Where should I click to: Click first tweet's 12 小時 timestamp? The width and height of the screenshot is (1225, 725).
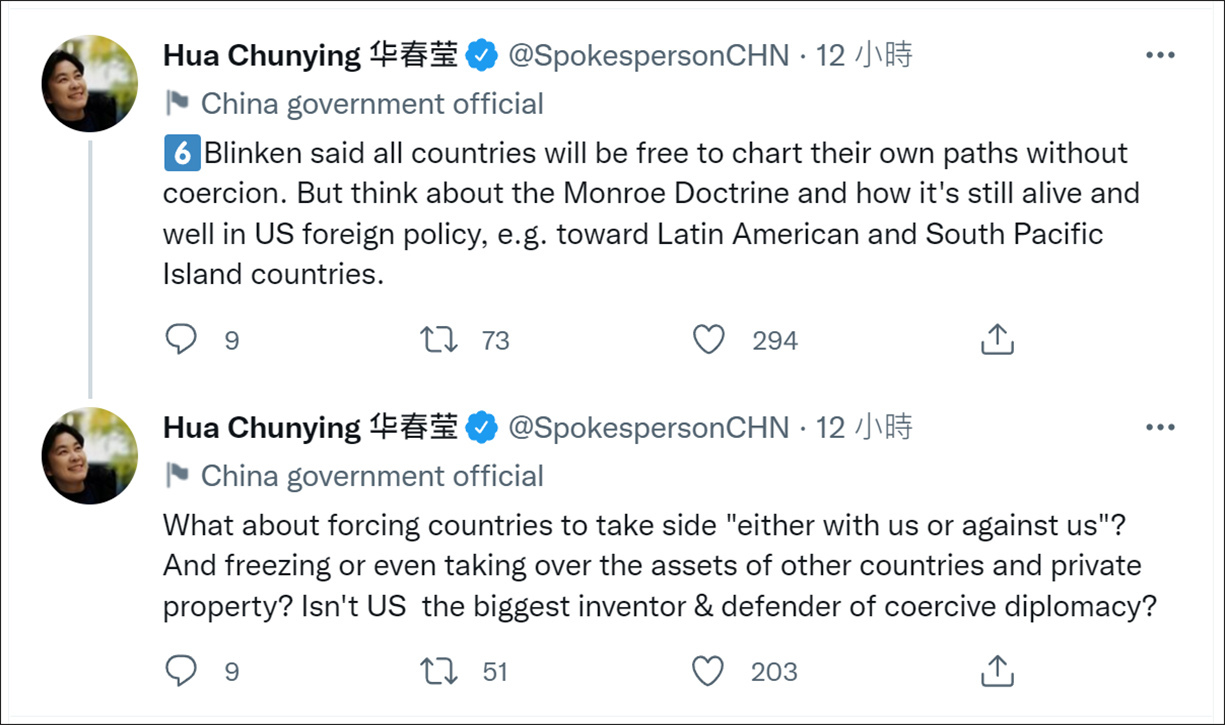click(864, 56)
